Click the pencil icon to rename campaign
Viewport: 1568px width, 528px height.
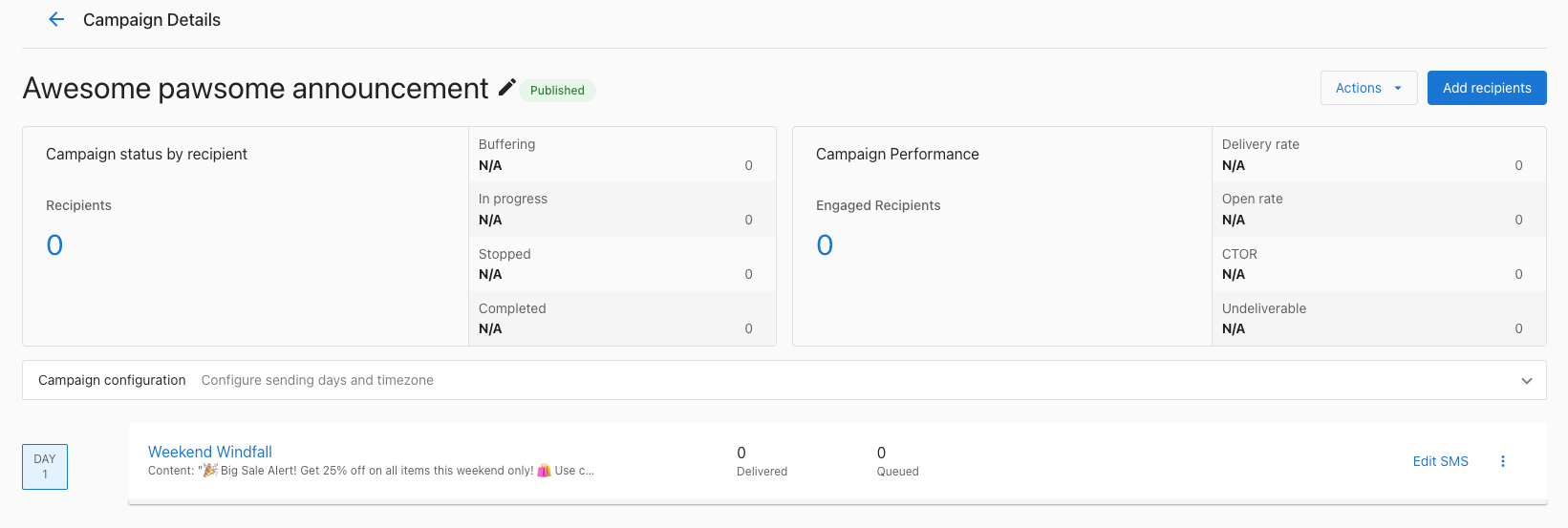506,88
